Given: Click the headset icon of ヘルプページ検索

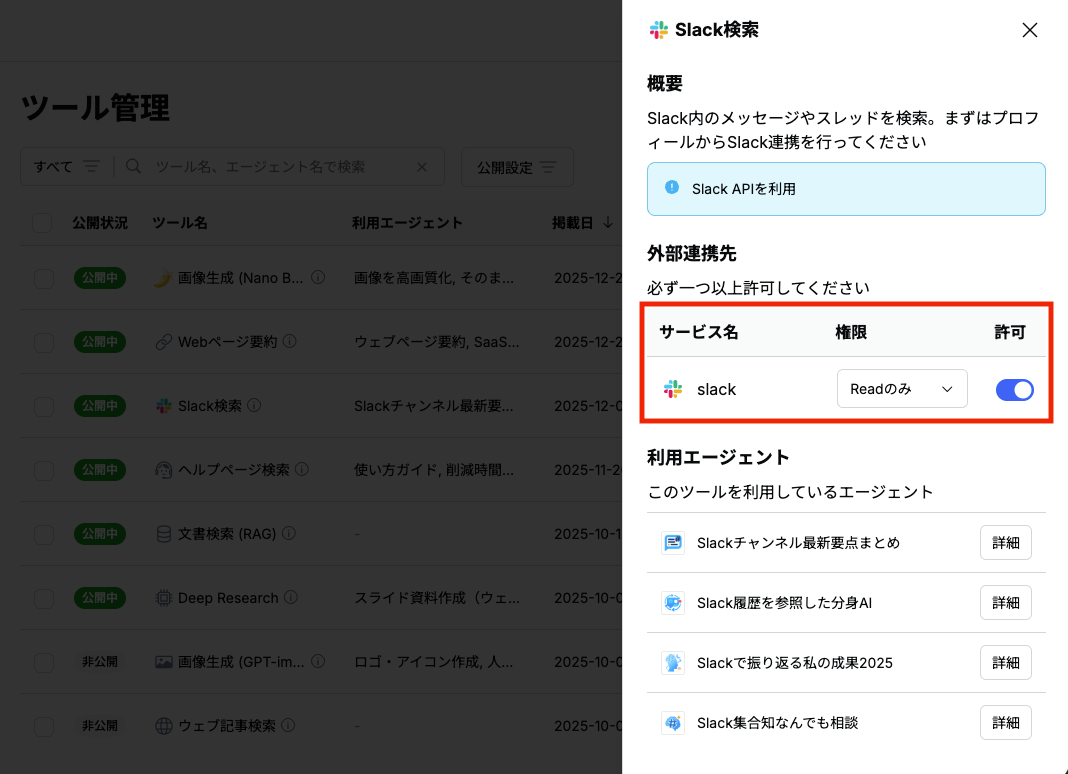Looking at the screenshot, I should [x=163, y=470].
